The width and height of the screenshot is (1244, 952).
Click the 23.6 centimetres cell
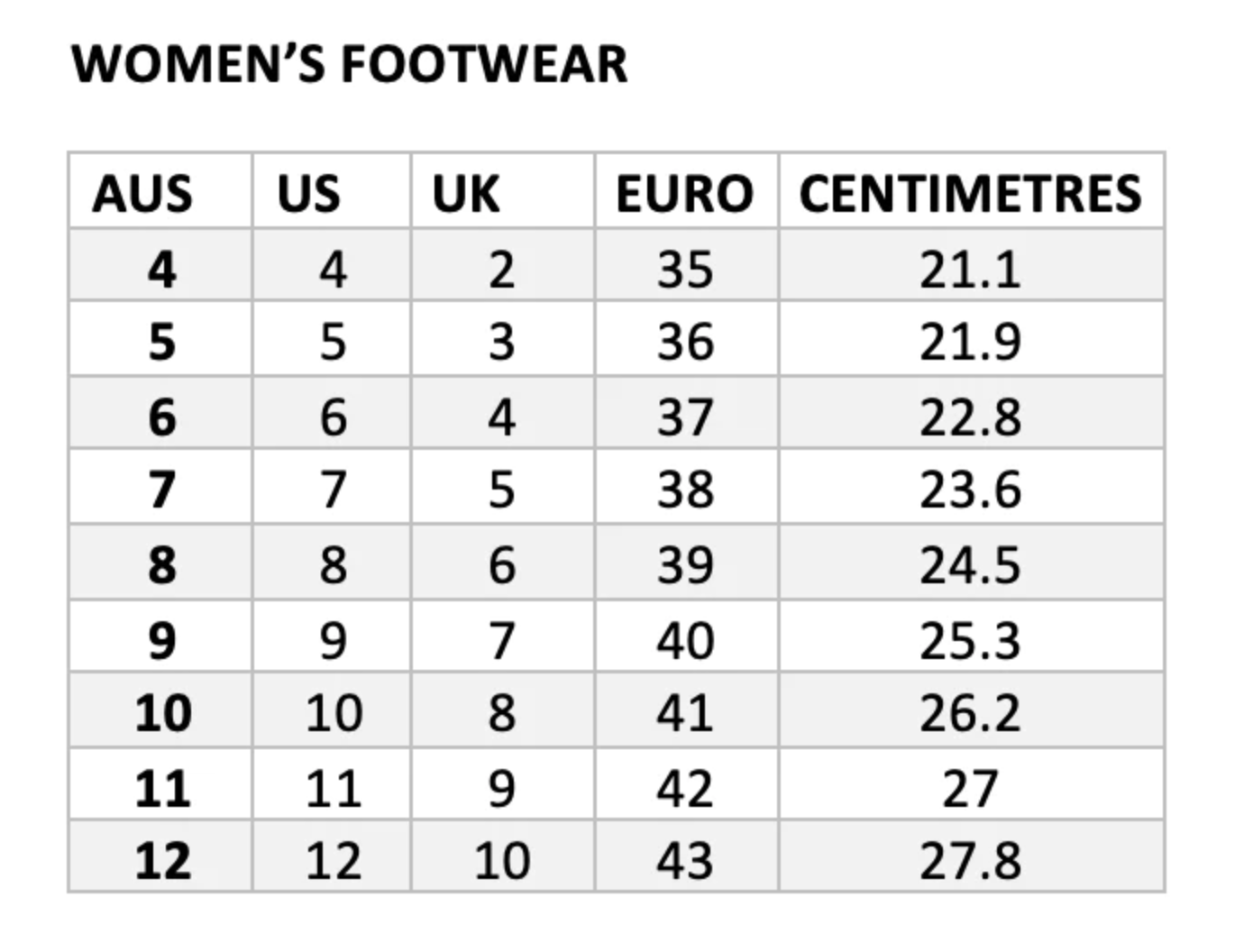click(x=971, y=490)
